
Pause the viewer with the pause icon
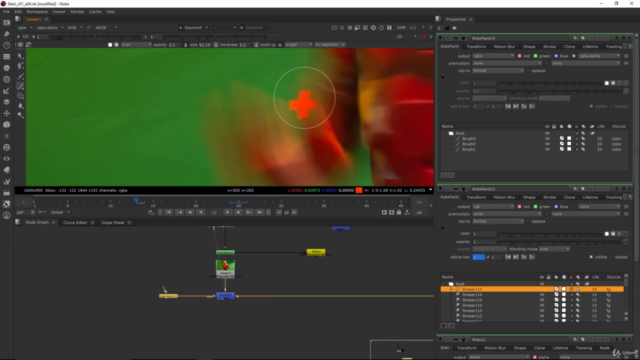tap(389, 28)
